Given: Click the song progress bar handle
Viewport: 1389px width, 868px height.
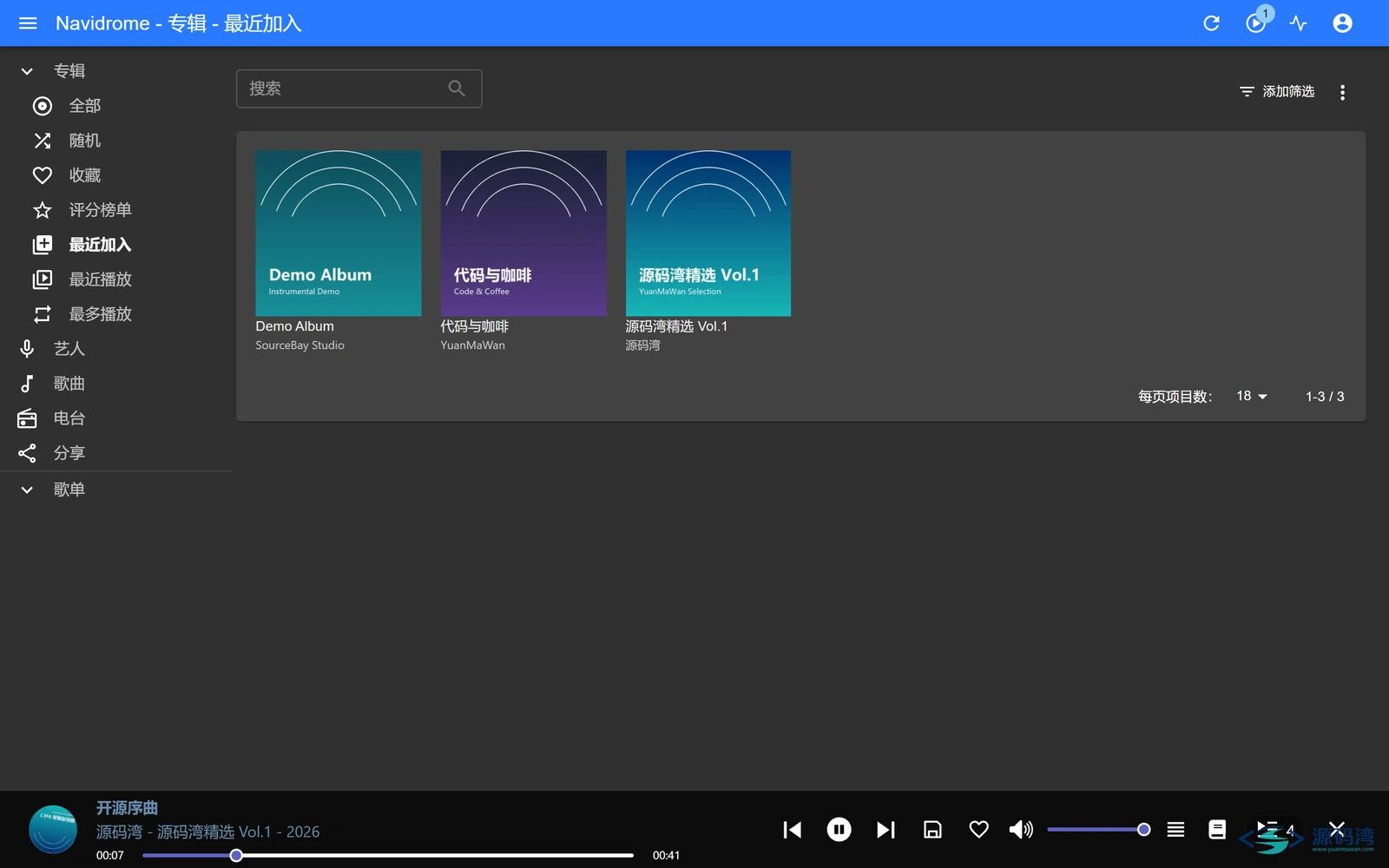Looking at the screenshot, I should (236, 855).
